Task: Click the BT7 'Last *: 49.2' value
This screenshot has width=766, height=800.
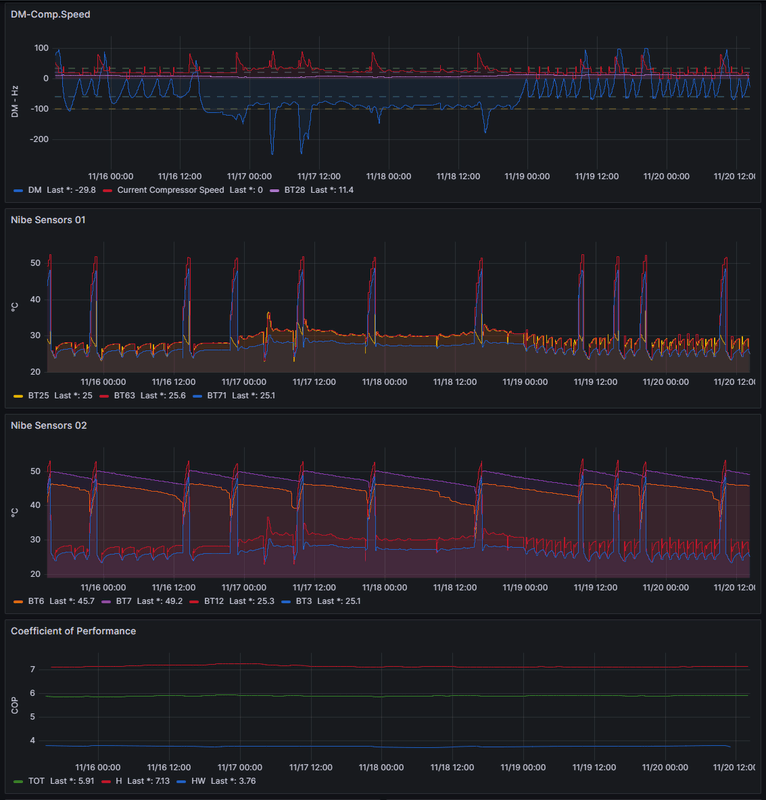Action: (160, 601)
